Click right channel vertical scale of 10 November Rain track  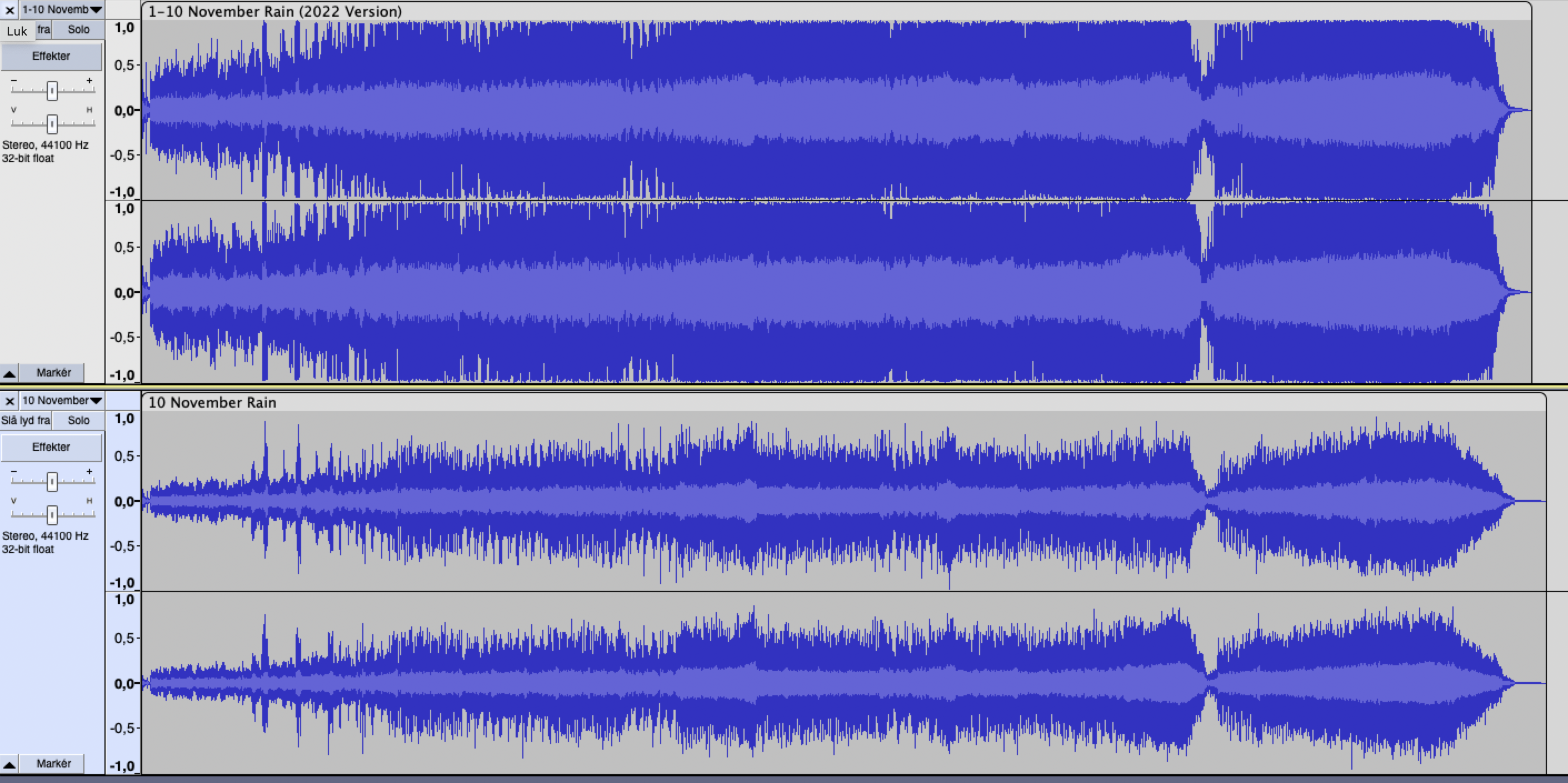(x=123, y=683)
